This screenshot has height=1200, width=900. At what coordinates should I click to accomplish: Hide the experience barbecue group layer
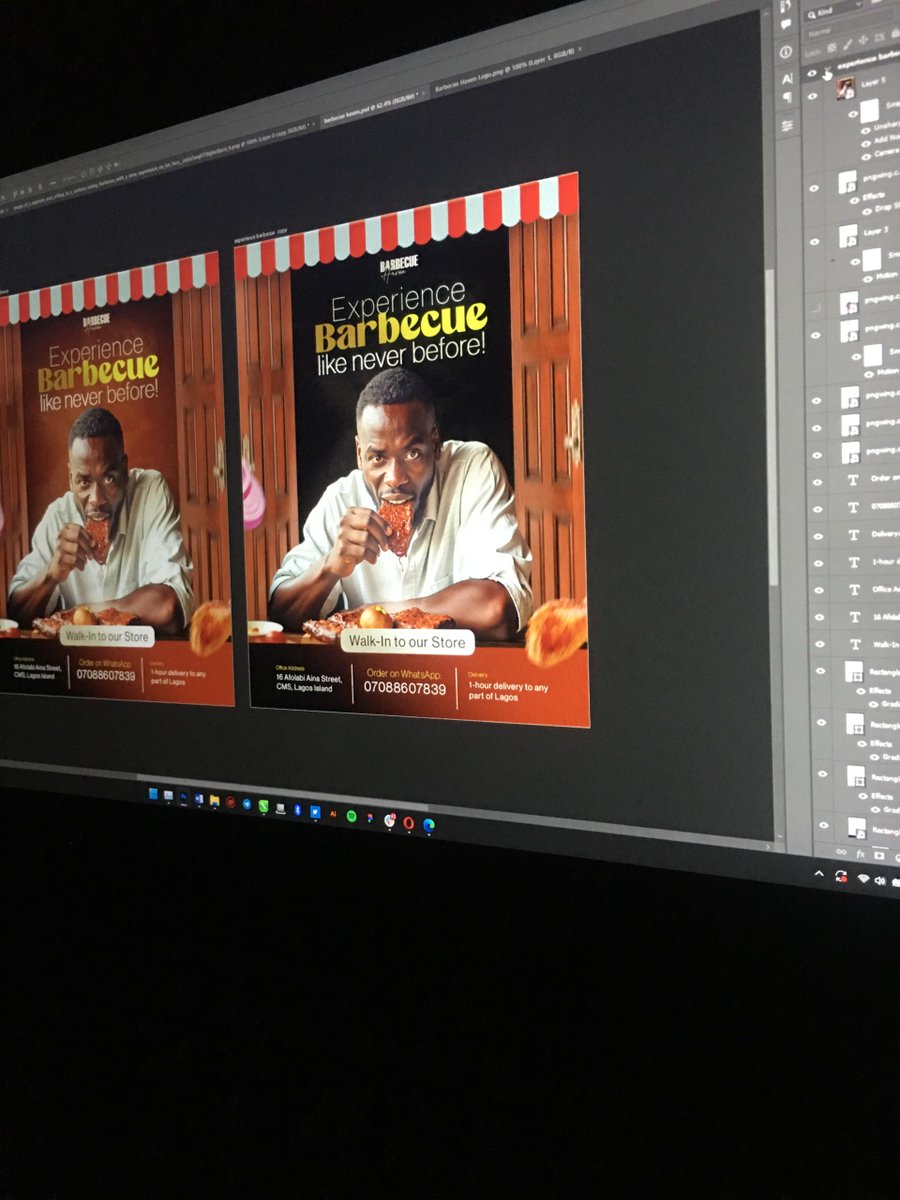click(x=812, y=73)
